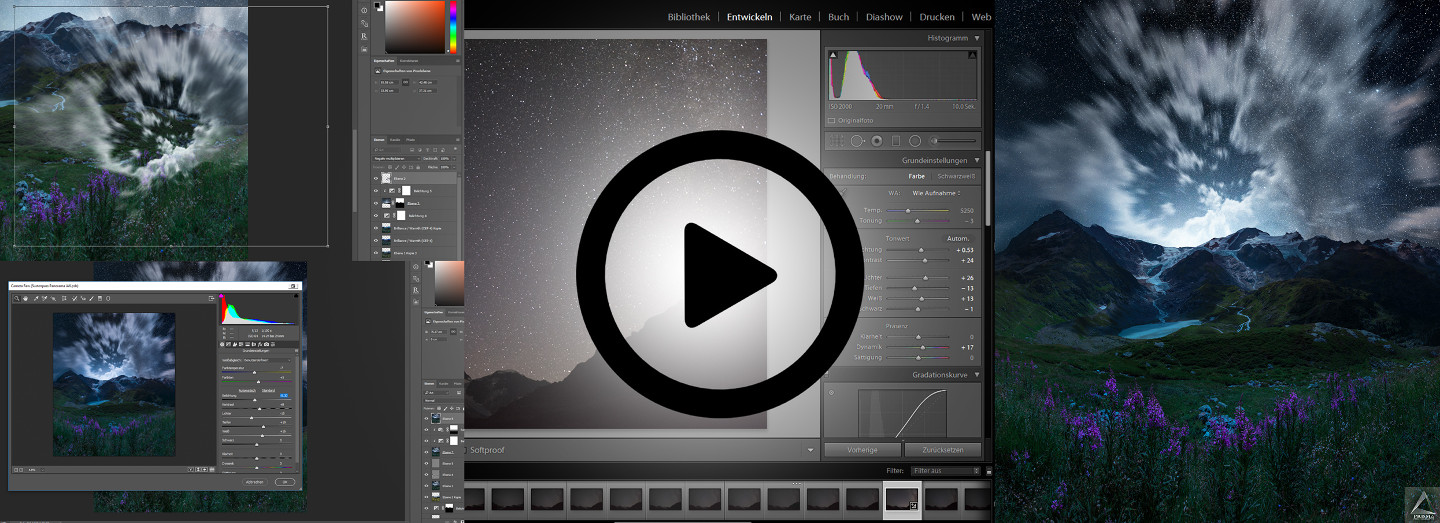The width and height of the screenshot is (1440, 523).
Task: Open the Diashow module
Action: click(x=884, y=17)
